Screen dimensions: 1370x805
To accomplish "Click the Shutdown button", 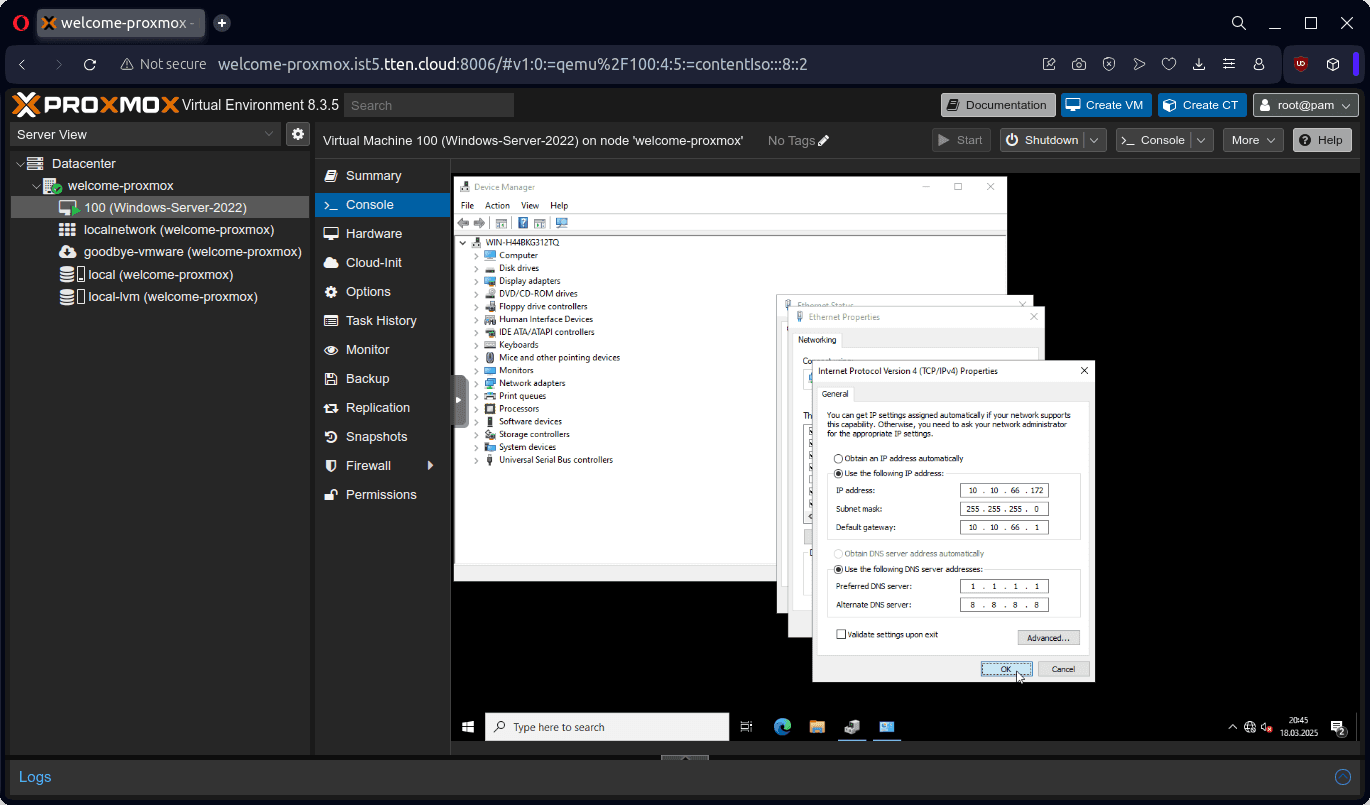I will point(1043,140).
